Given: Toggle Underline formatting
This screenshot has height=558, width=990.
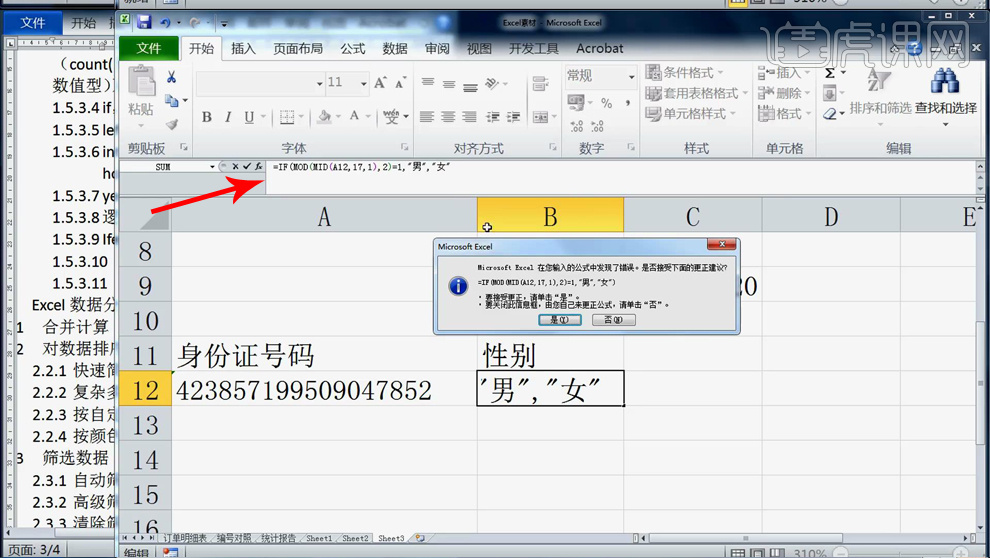Looking at the screenshot, I should [249, 117].
